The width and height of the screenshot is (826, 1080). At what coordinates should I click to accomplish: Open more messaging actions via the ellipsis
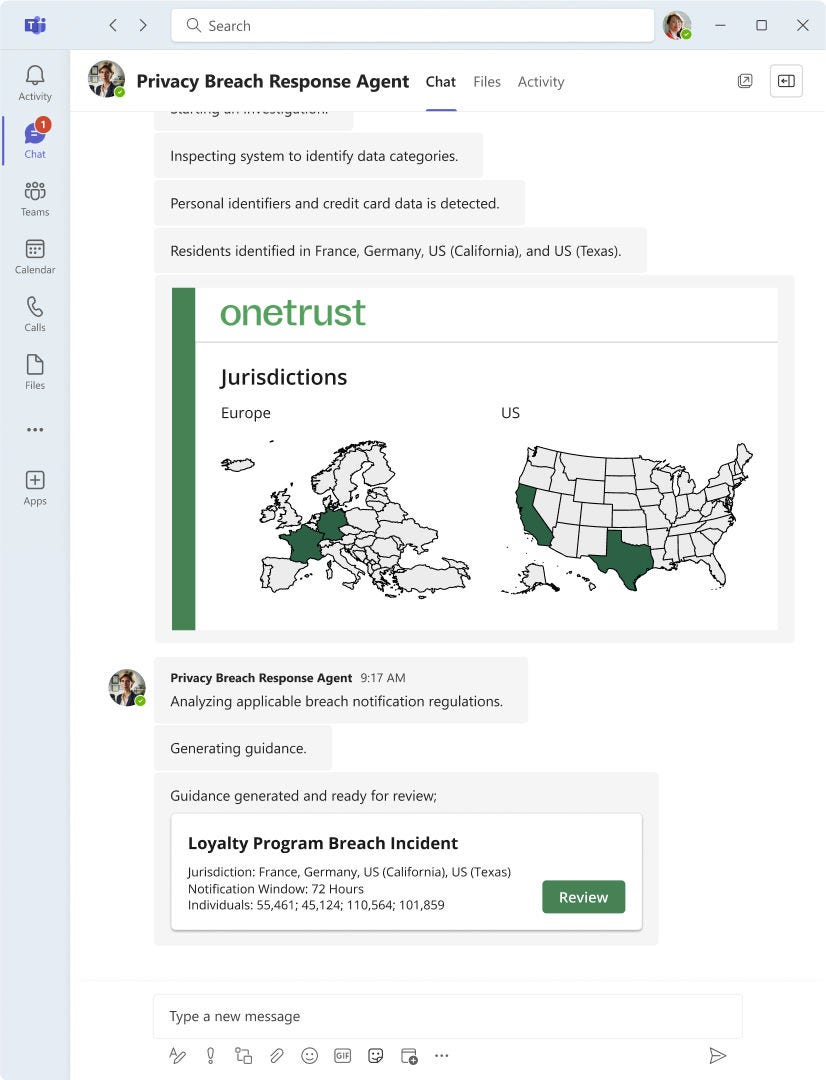[442, 1055]
